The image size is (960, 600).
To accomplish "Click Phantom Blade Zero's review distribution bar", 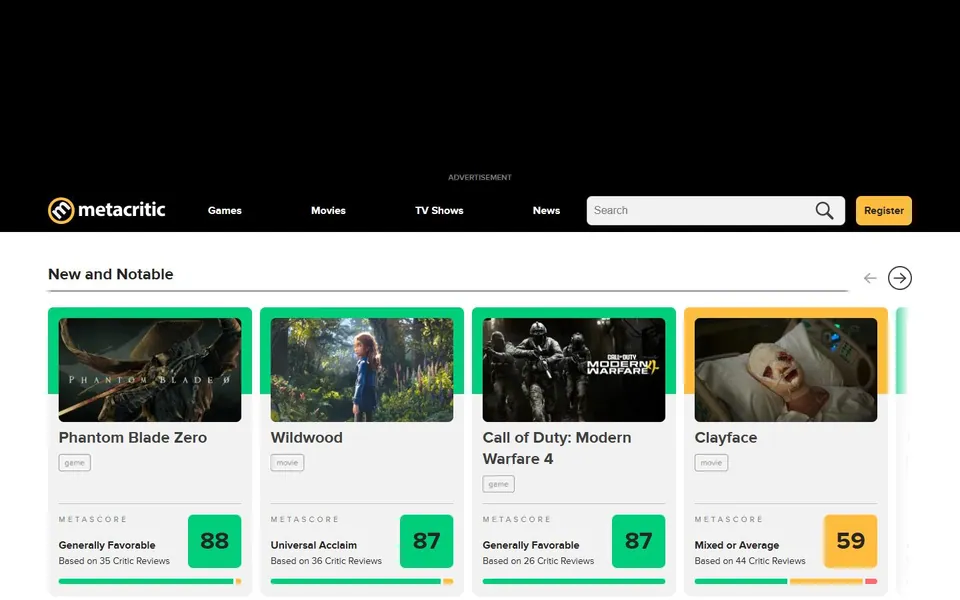I will pos(150,582).
